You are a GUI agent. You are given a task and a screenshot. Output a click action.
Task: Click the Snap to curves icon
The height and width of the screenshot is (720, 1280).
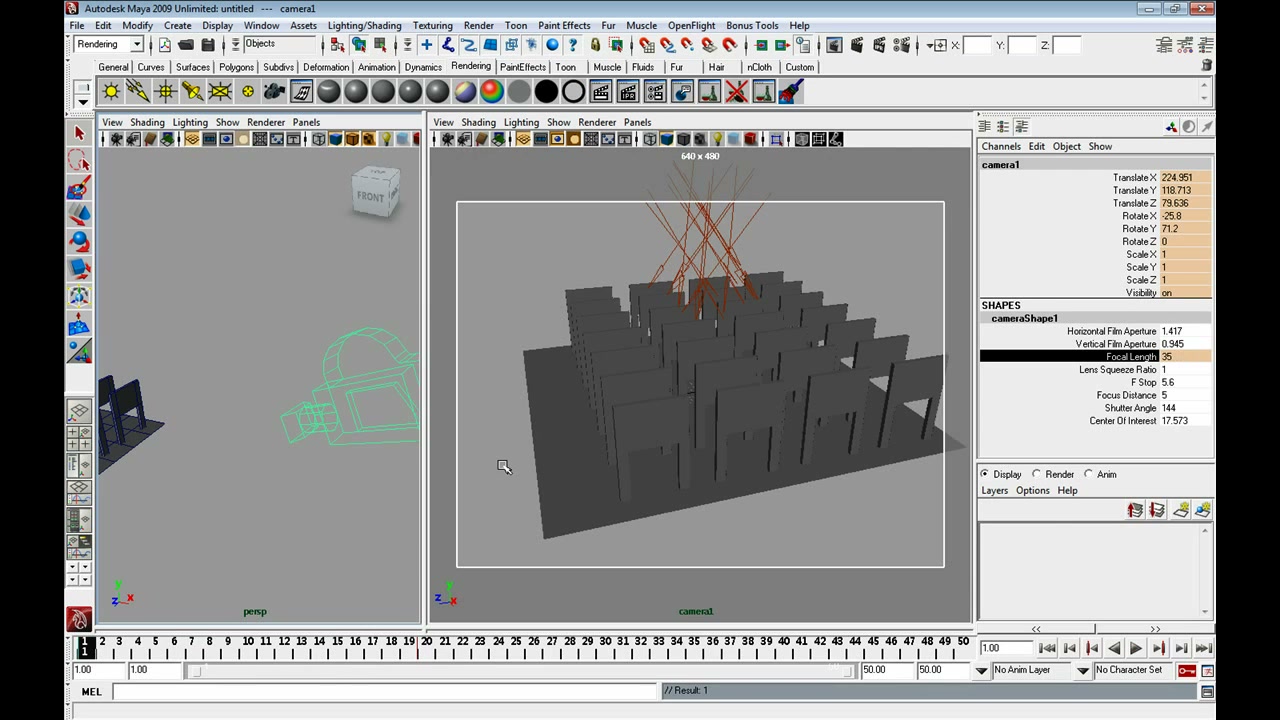[x=668, y=45]
